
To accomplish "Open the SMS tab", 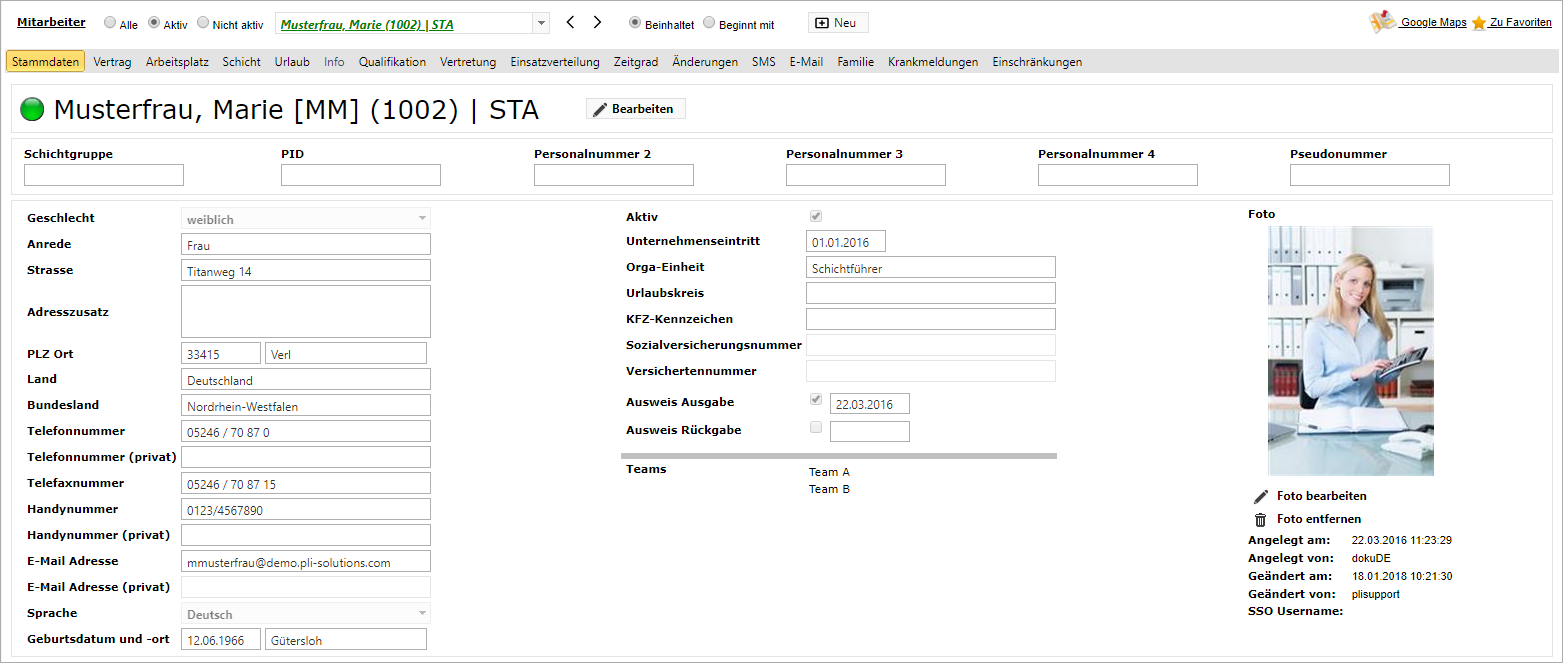I will [764, 62].
